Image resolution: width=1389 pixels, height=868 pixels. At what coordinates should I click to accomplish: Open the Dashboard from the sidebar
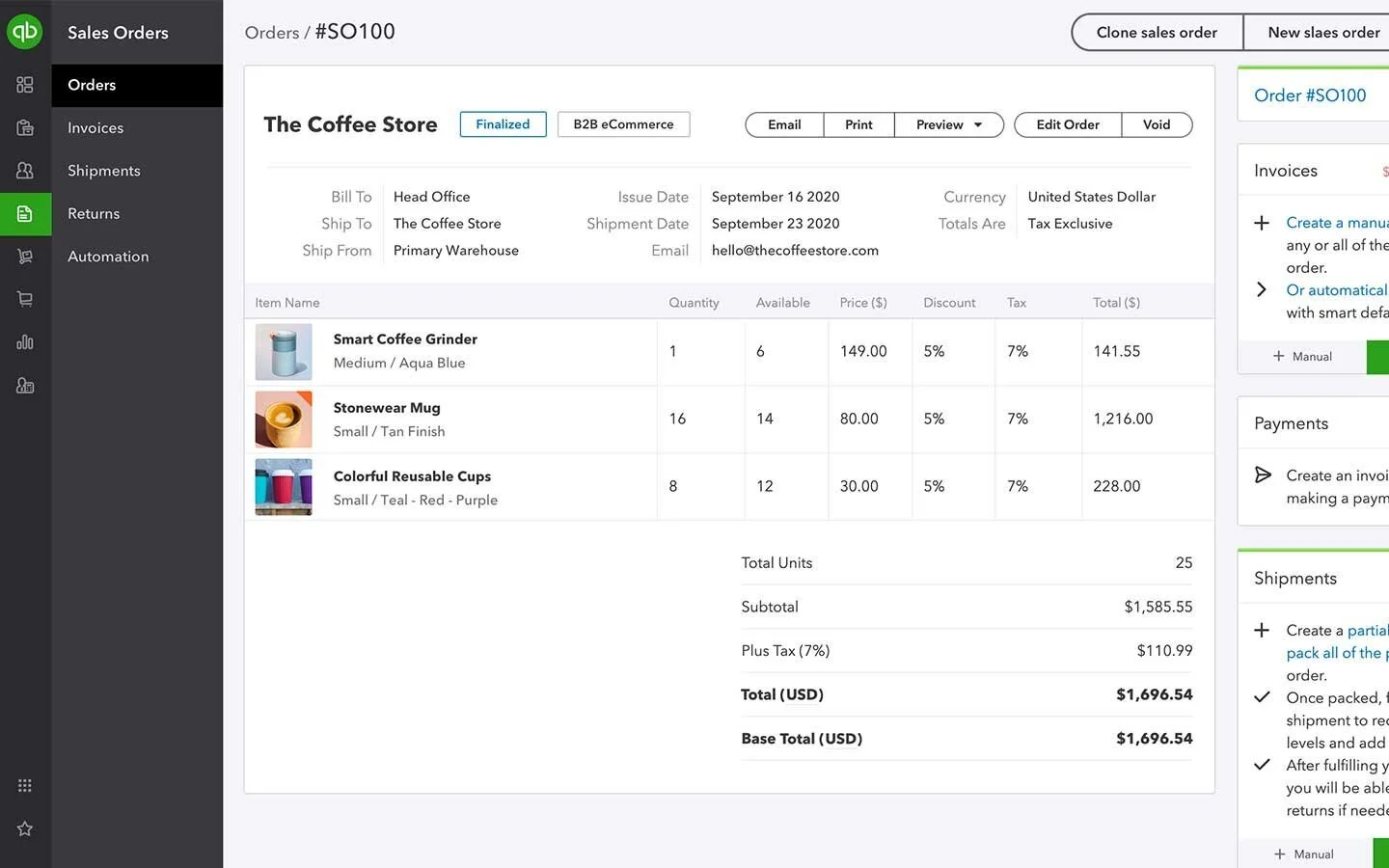[x=25, y=84]
